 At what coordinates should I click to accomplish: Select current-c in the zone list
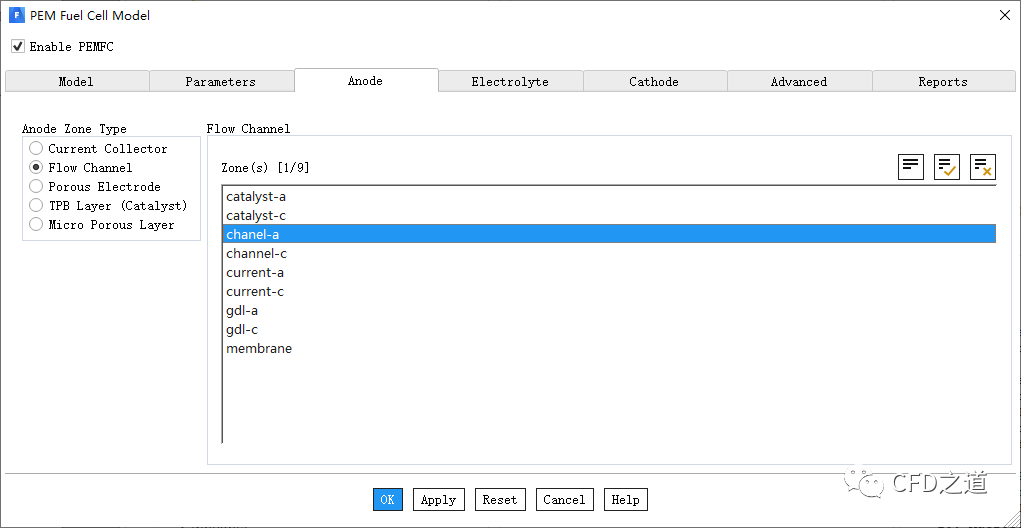click(x=609, y=291)
